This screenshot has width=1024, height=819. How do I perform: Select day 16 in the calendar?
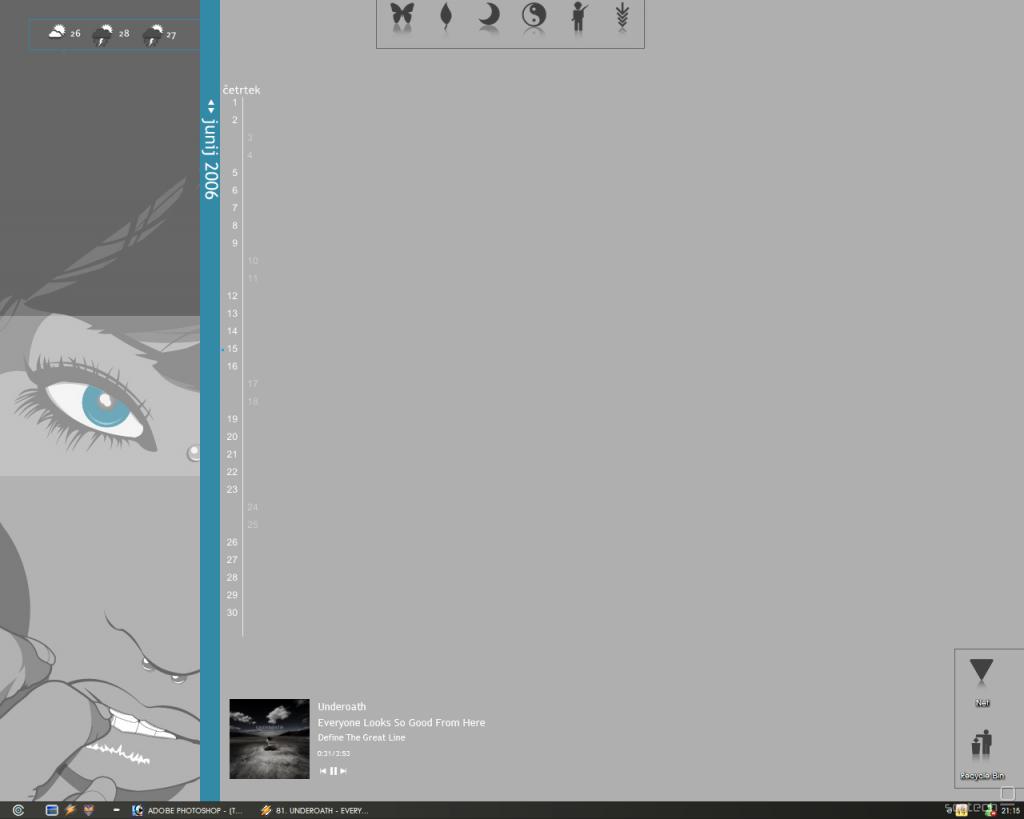pos(232,366)
